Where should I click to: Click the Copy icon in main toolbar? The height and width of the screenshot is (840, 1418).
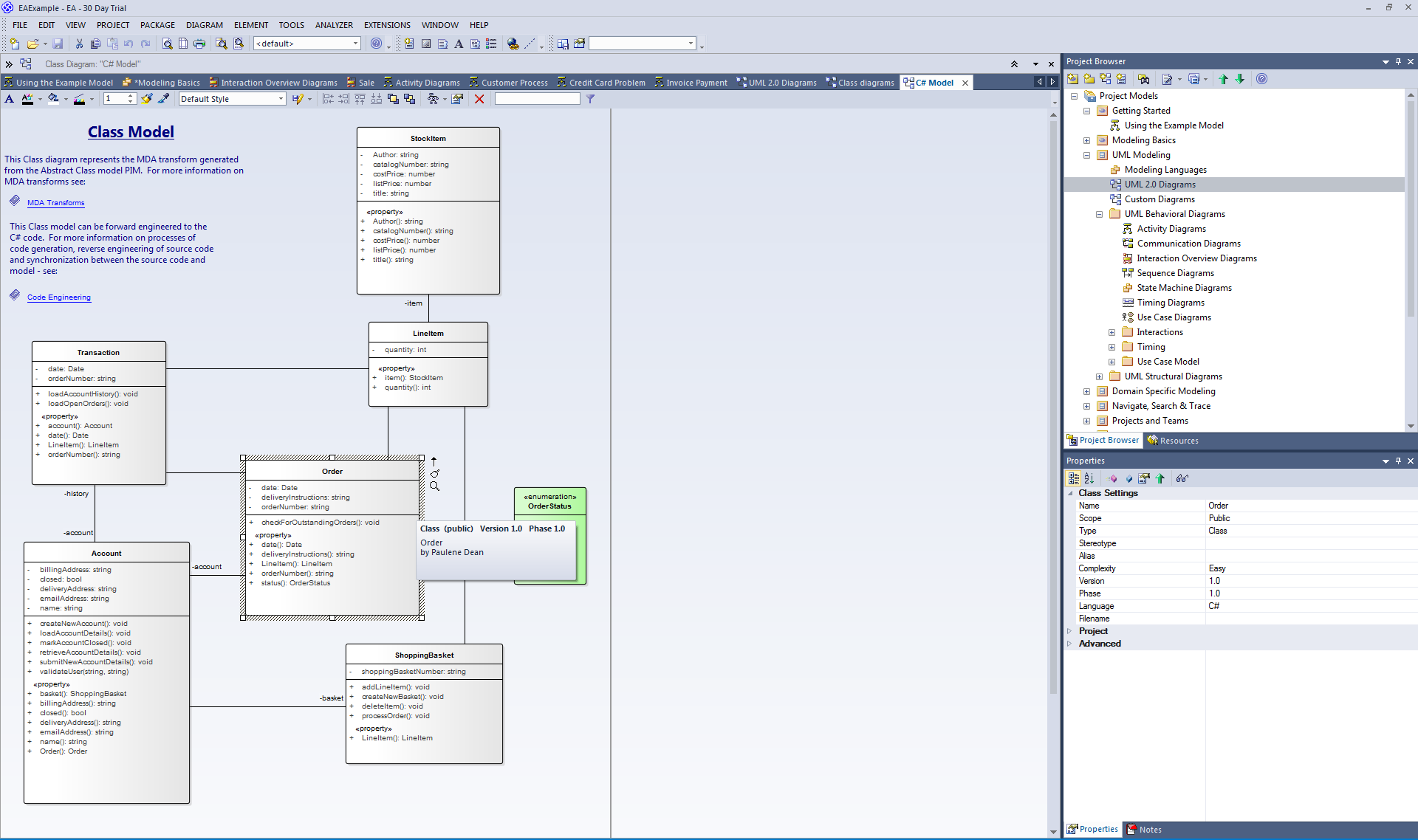[95, 44]
